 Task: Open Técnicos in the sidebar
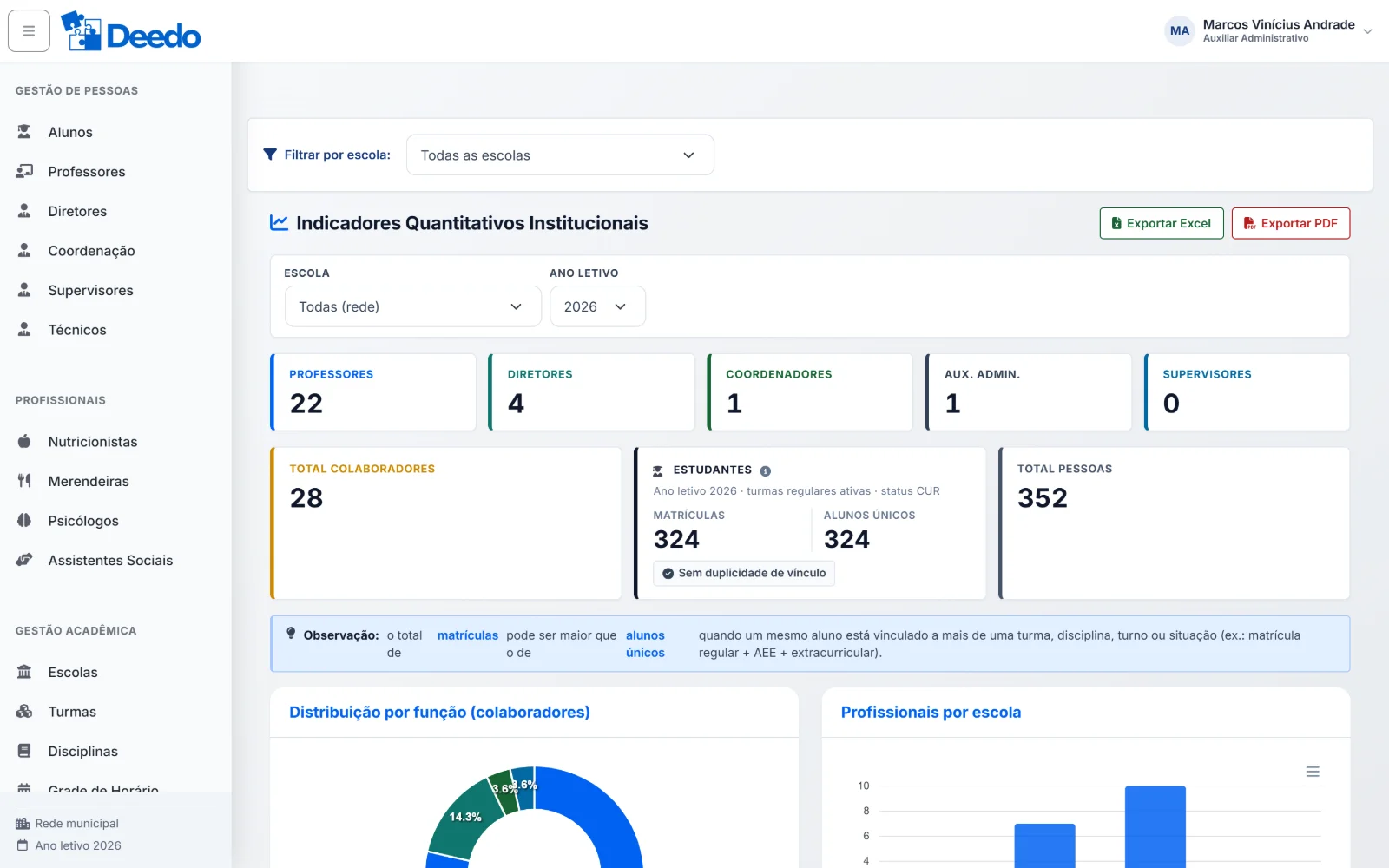[x=77, y=330]
